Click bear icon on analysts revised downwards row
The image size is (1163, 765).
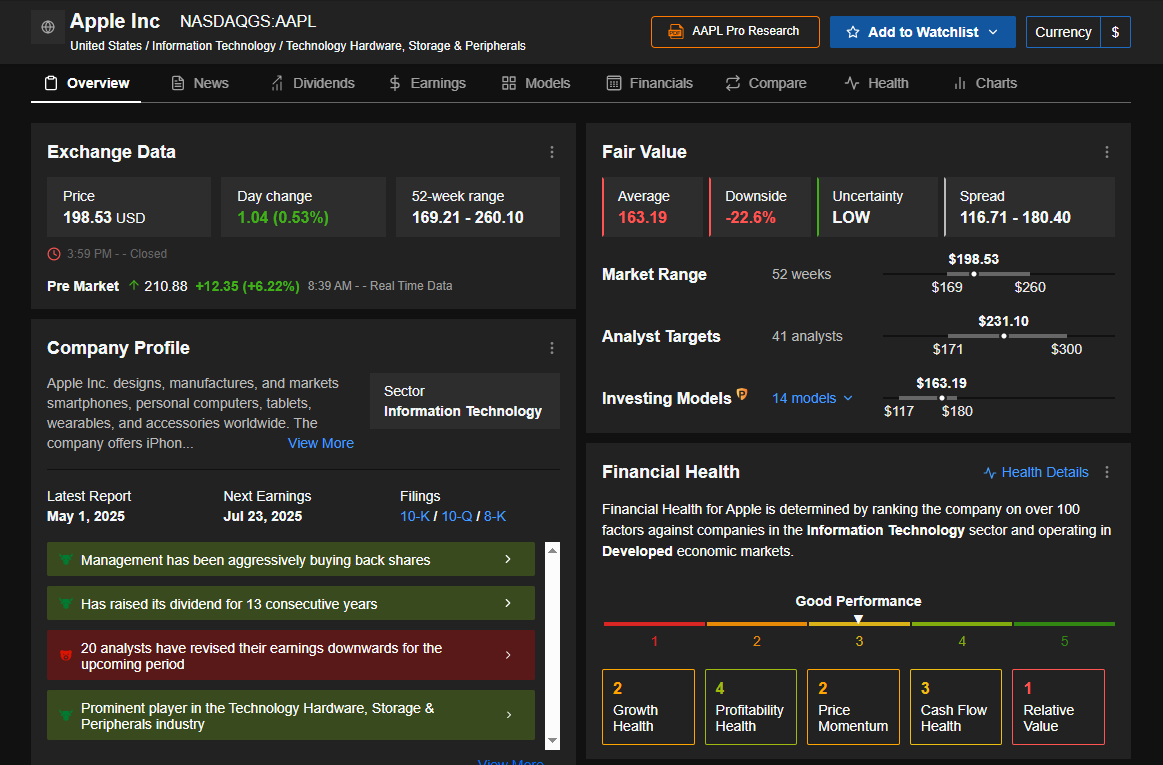[x=65, y=655]
